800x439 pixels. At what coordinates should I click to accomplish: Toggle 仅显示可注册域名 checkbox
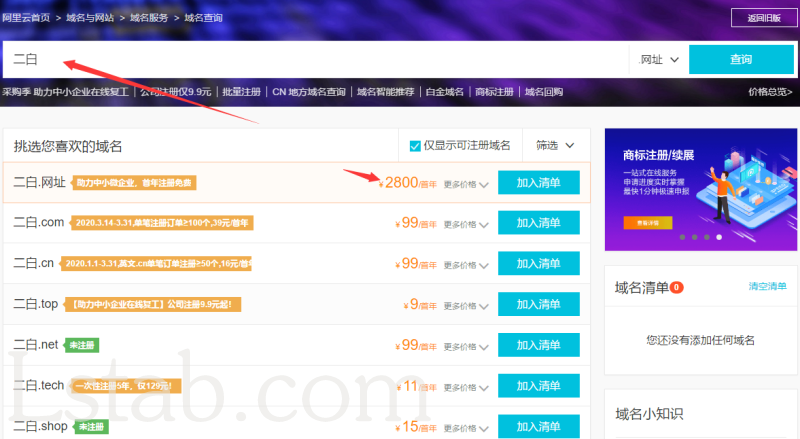click(x=415, y=146)
